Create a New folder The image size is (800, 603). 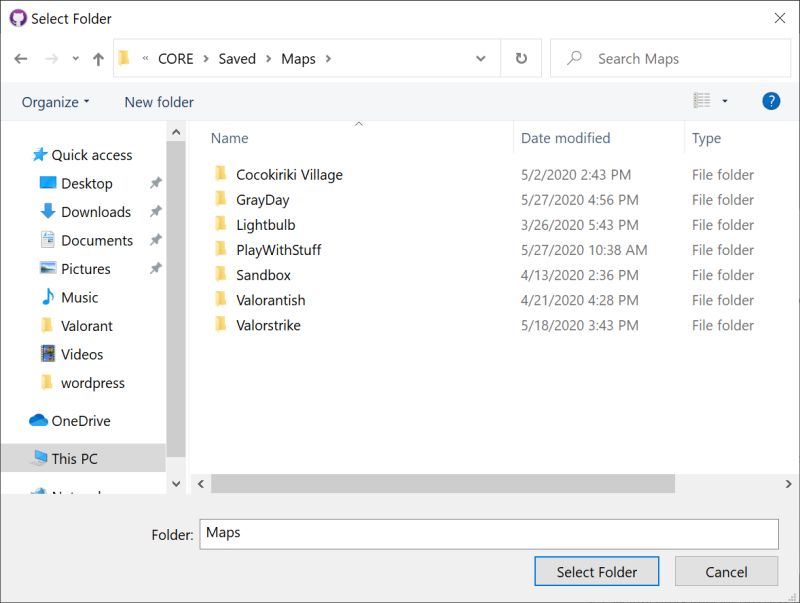click(158, 101)
